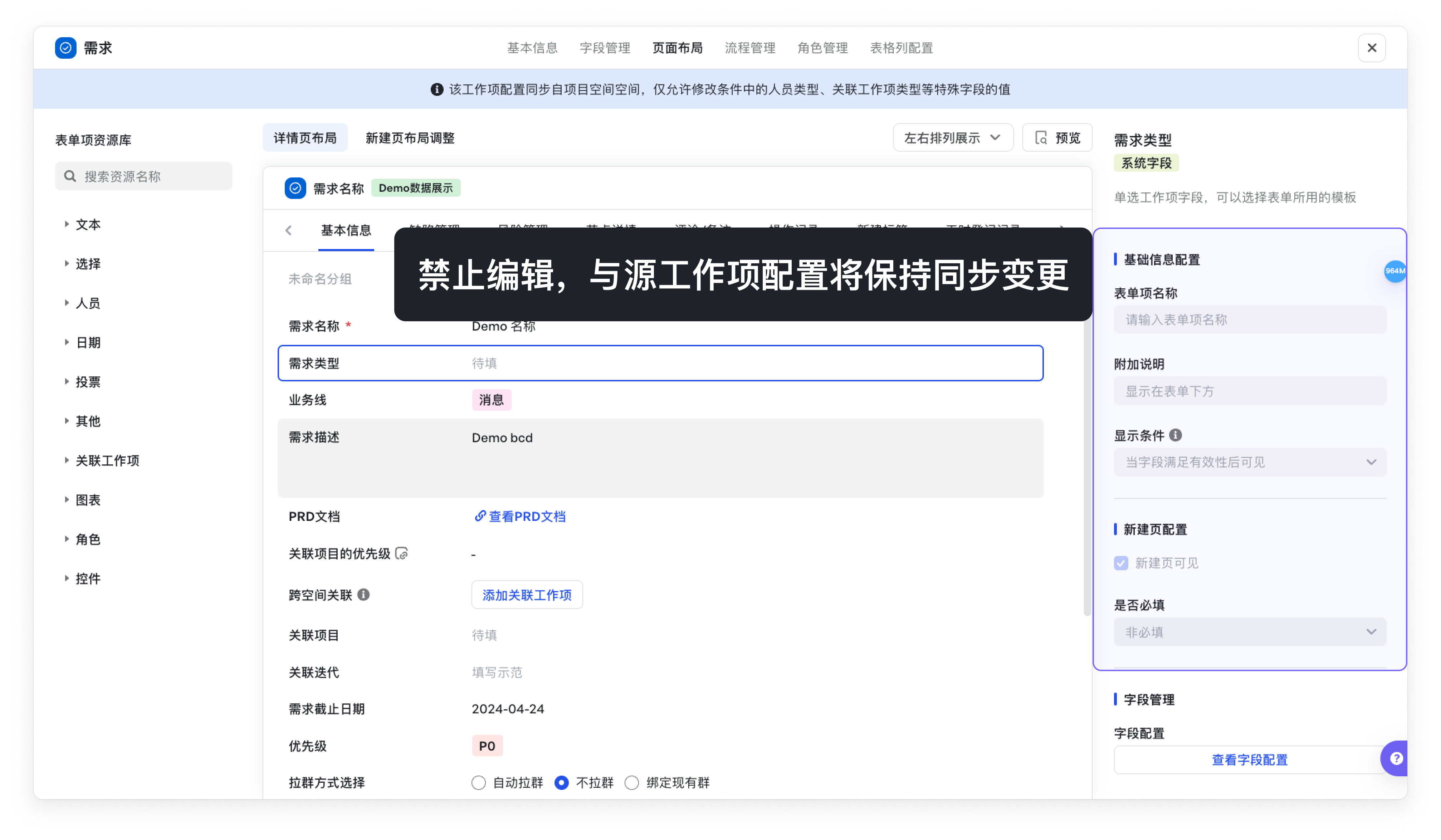Image resolution: width=1441 pixels, height=840 pixels.
Task: Click the 添加关联工作项 button
Action: pyautogui.click(x=527, y=595)
